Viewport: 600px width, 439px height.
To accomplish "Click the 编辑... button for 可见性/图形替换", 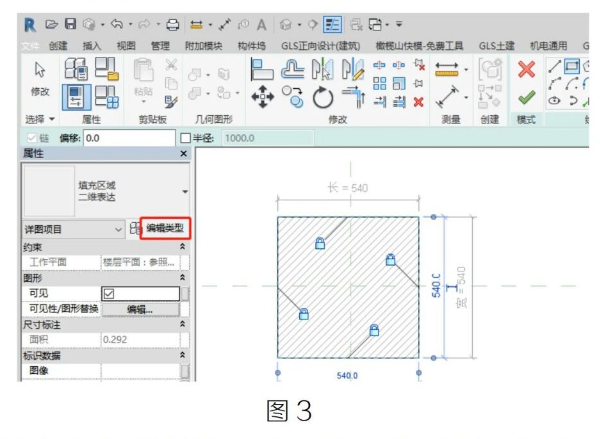I will pyautogui.click(x=140, y=309).
